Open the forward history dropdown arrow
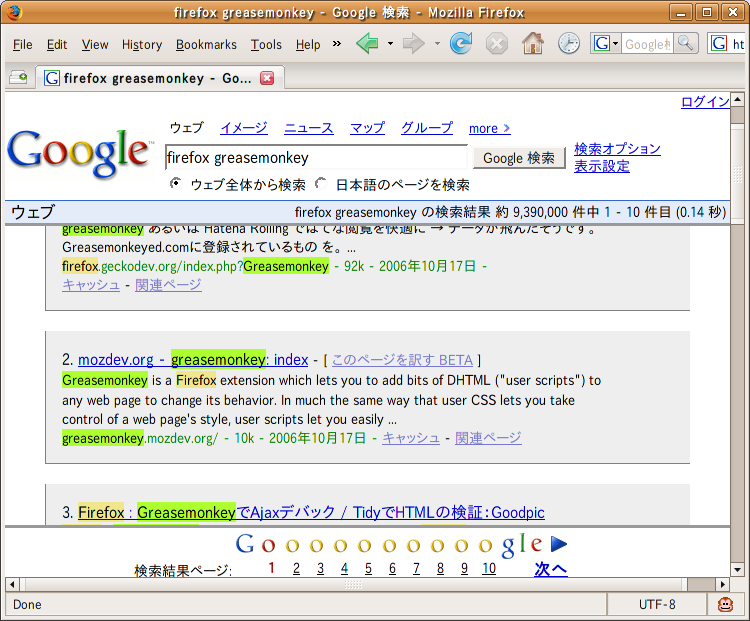 coord(437,44)
